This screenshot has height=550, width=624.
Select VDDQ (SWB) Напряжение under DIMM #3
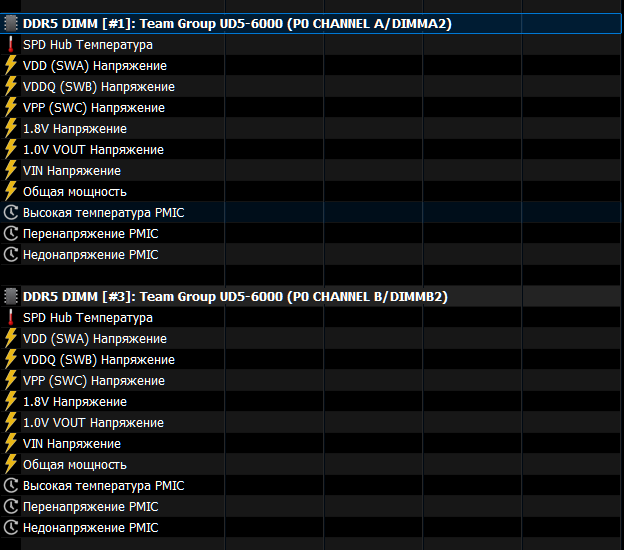coord(99,360)
